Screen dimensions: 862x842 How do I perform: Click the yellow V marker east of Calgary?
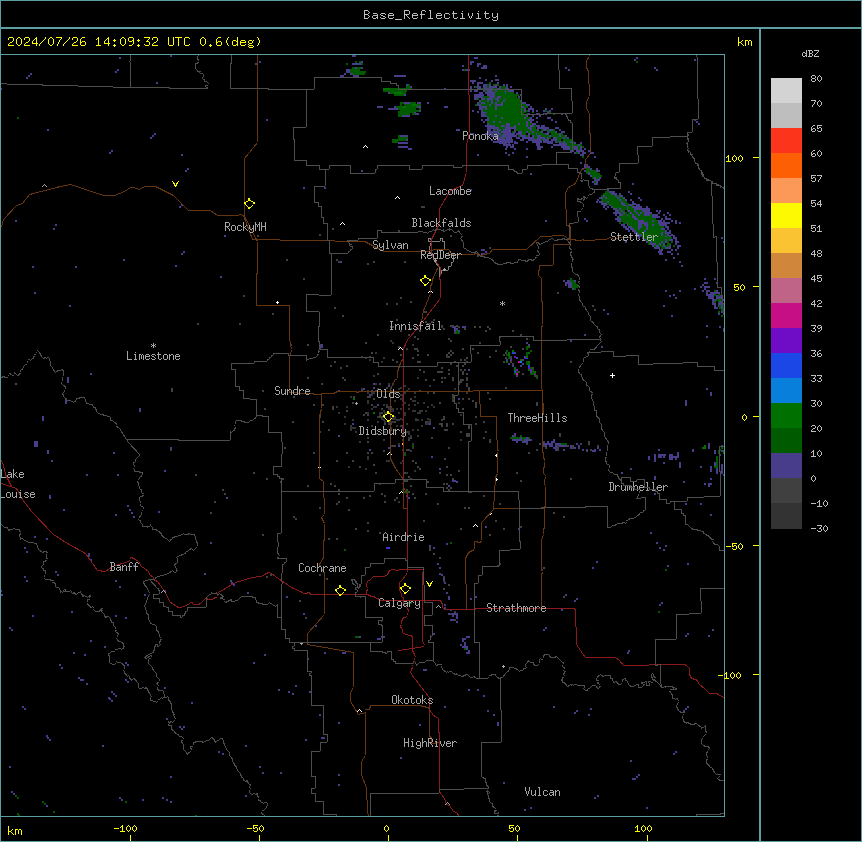[x=429, y=584]
